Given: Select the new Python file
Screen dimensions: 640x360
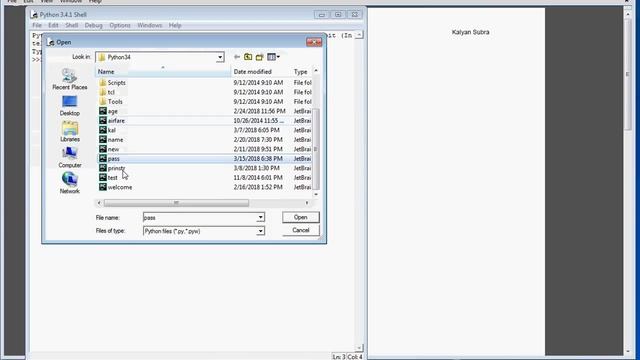Looking at the screenshot, I should [x=109, y=149].
